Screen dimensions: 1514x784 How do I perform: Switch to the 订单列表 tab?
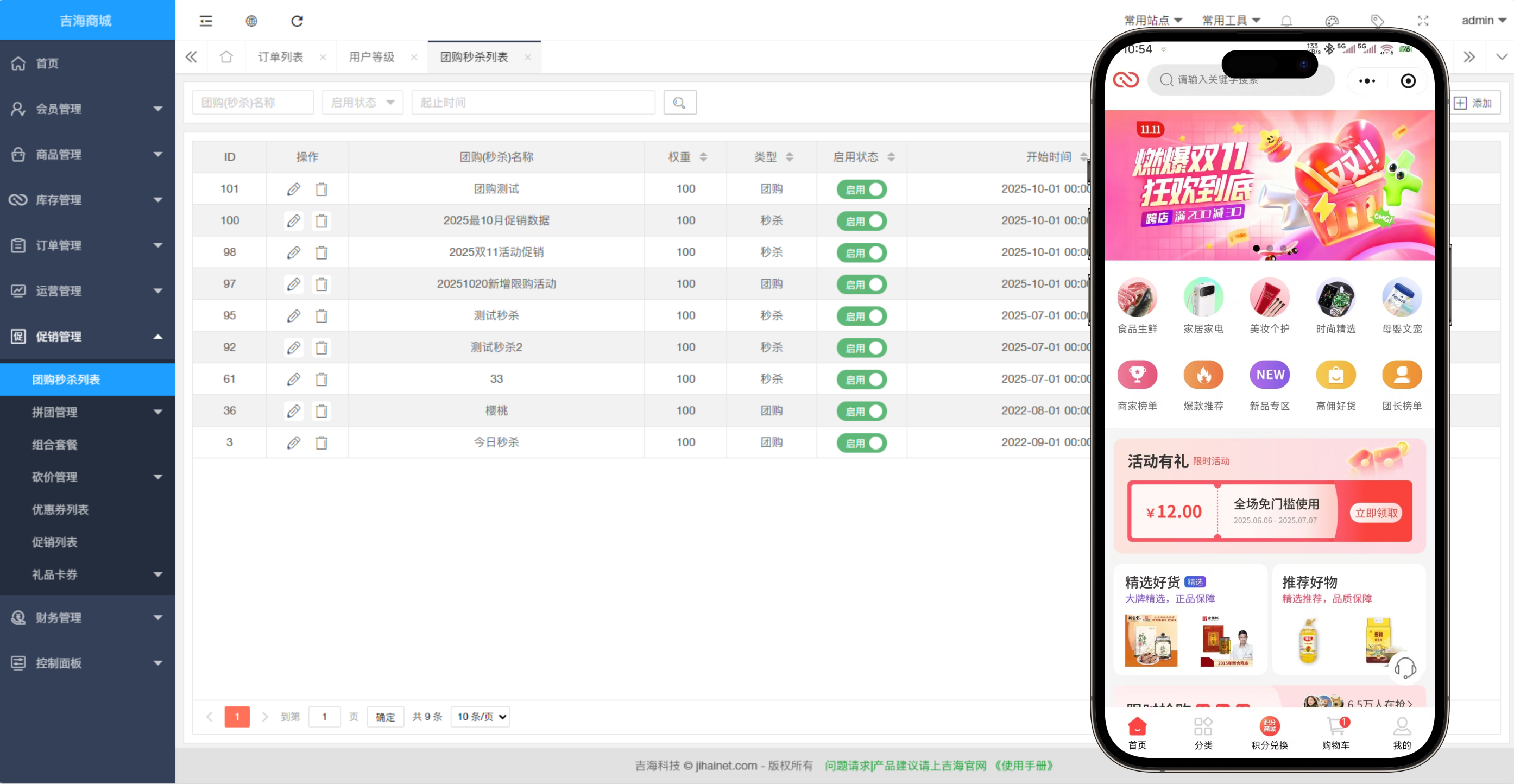[x=280, y=57]
